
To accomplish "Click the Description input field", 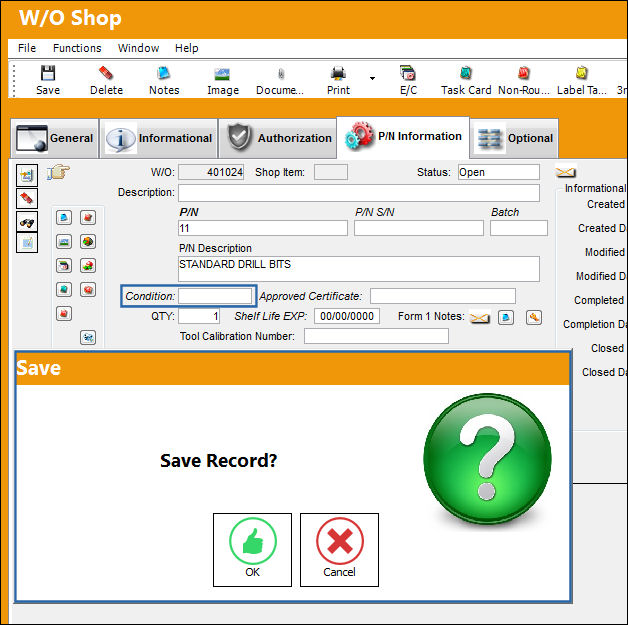I will point(359,193).
